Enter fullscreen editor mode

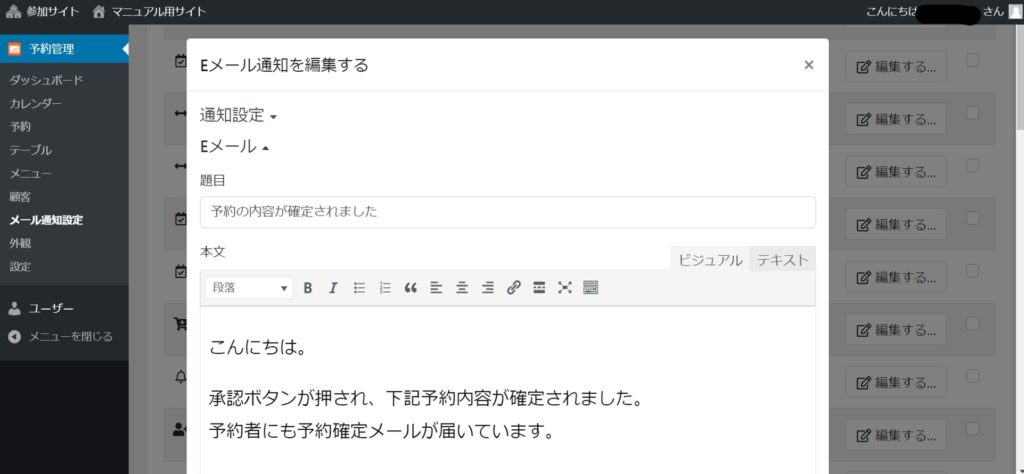pos(565,288)
